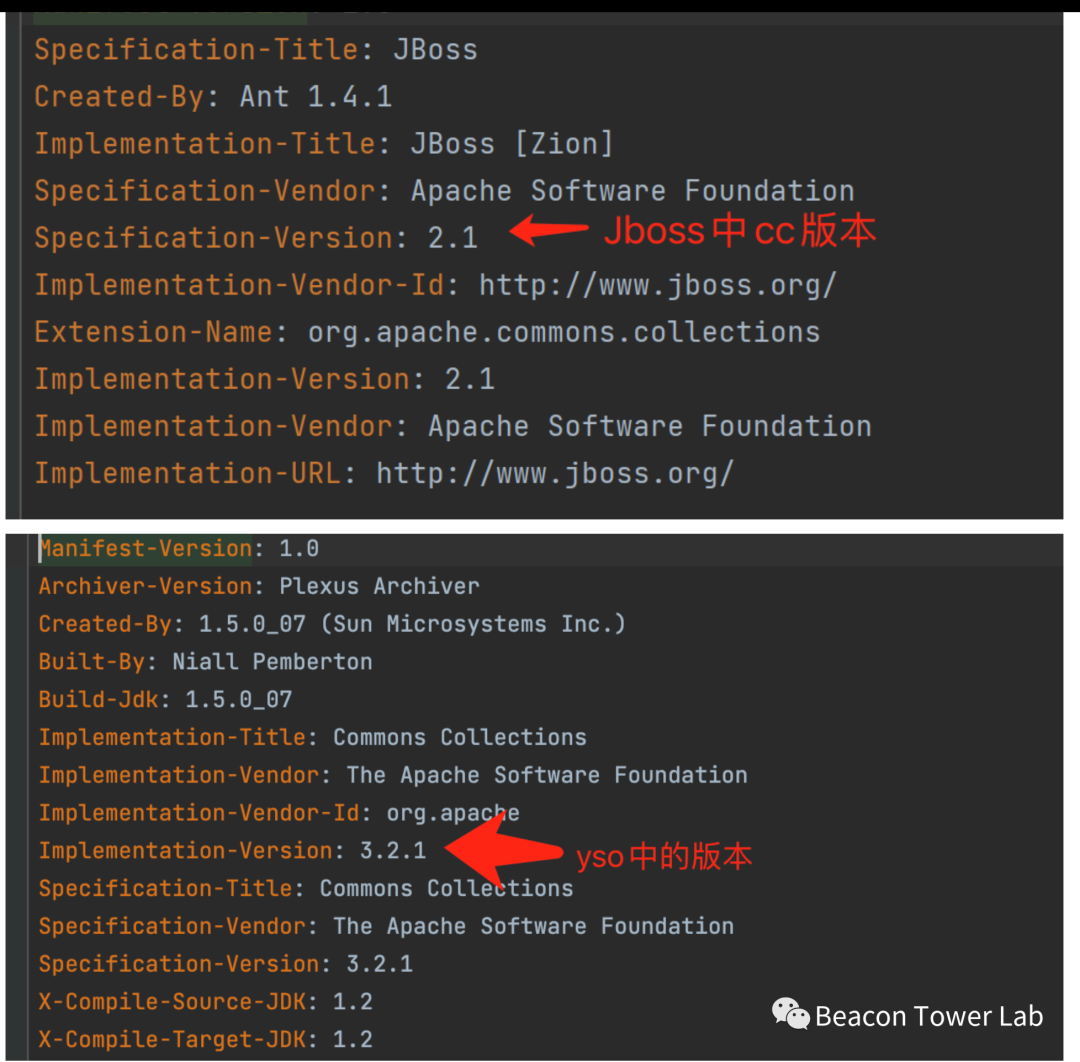Open the Implementation-URL jboss.org link
1080x1062 pixels.
[554, 473]
